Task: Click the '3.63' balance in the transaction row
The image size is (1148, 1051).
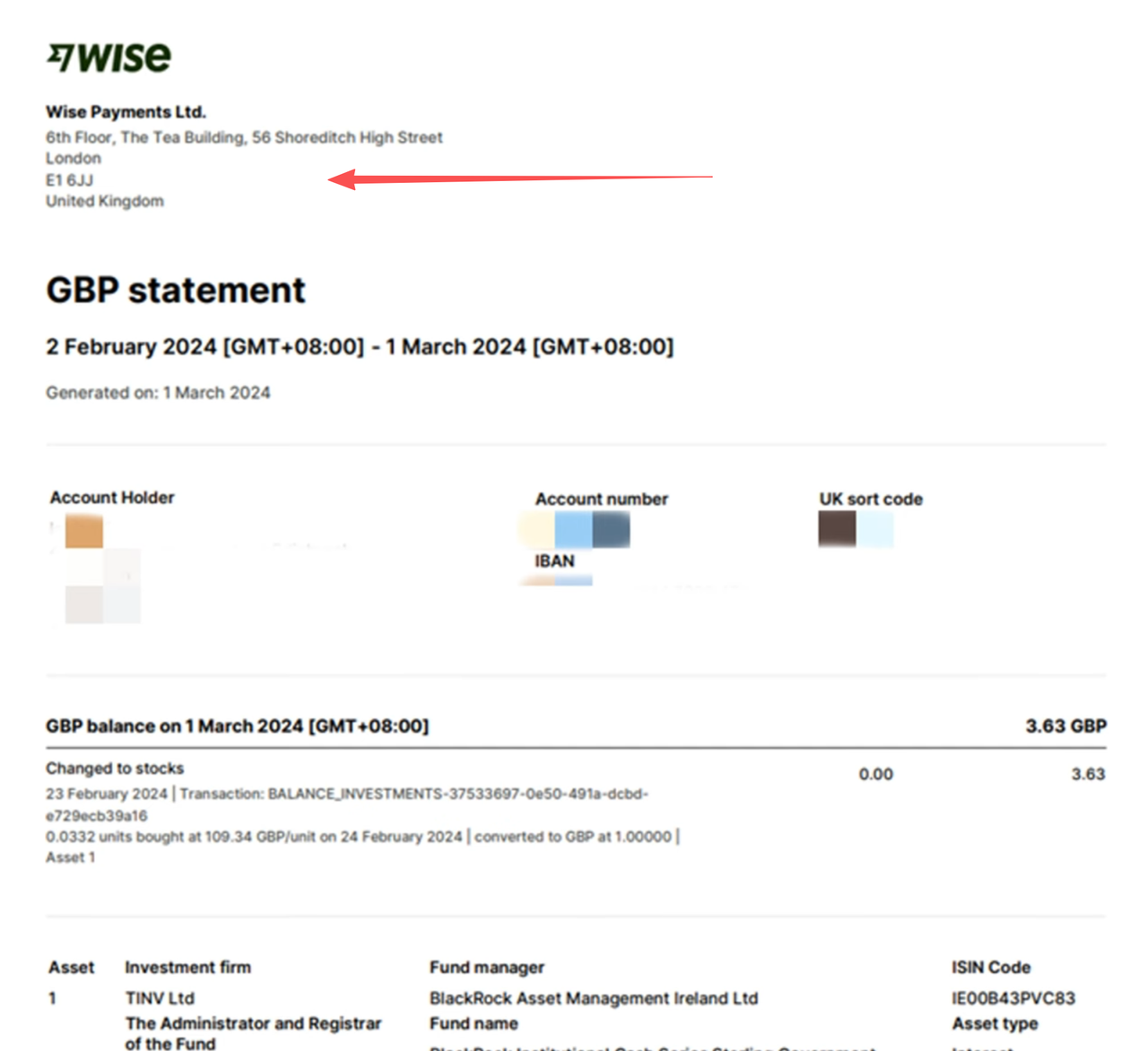Action: 1089,775
